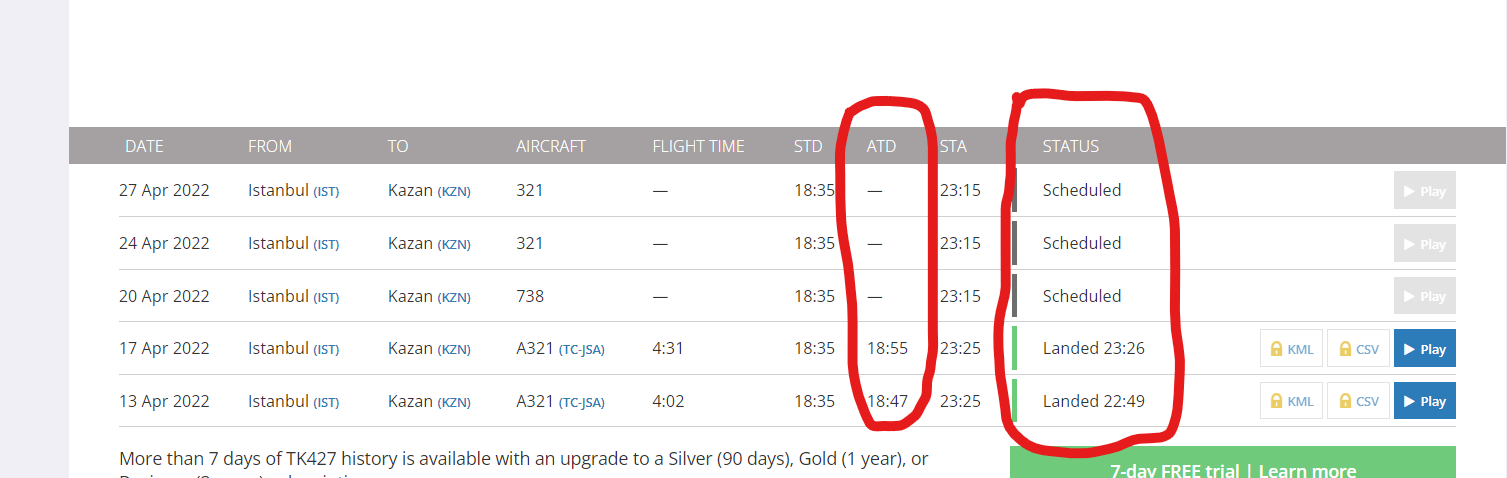Click the STATUS column header
Screen dimensions: 1507x478
[x=1070, y=146]
